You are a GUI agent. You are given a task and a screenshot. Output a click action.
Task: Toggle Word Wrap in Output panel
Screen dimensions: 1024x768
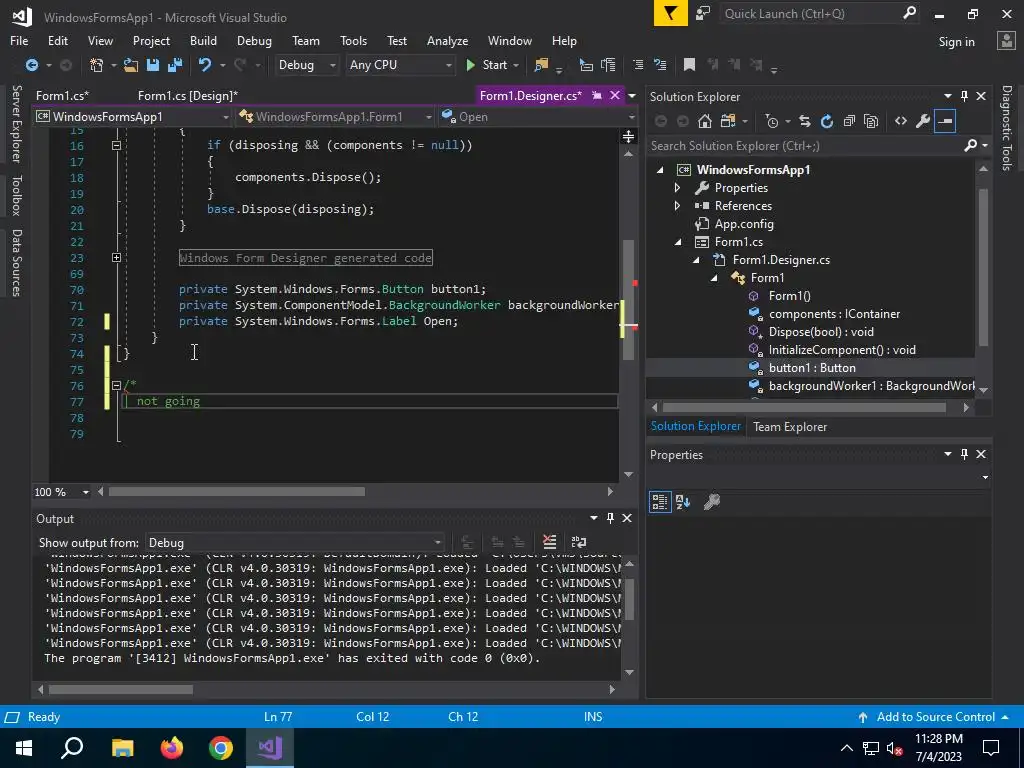579,542
